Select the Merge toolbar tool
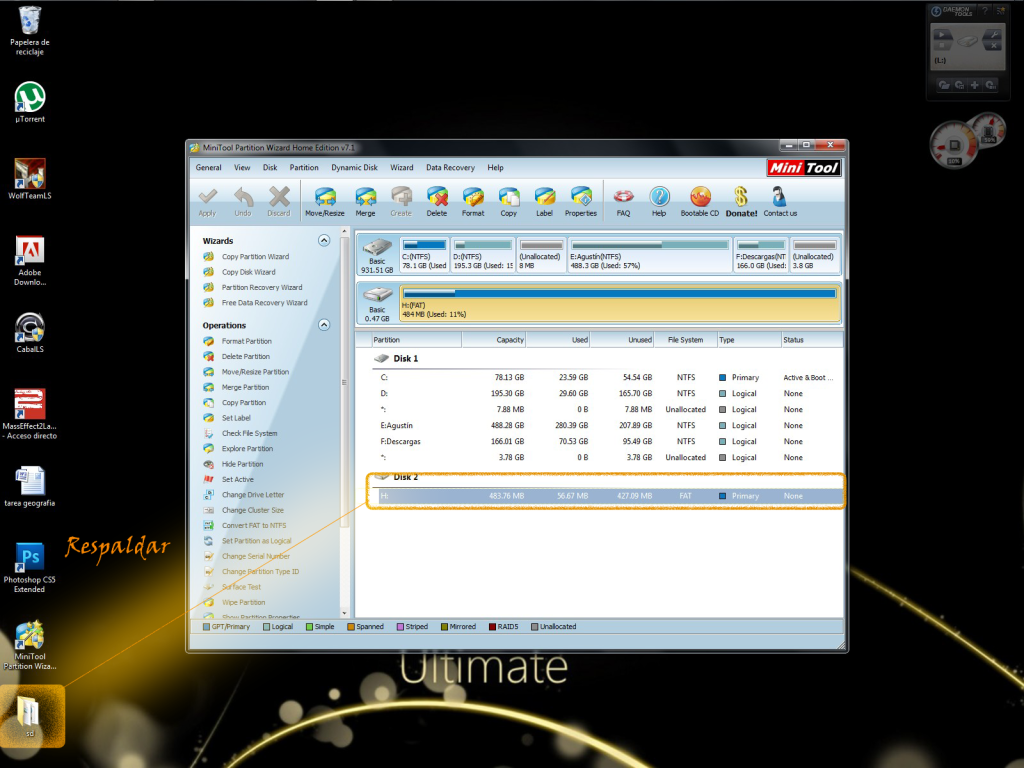This screenshot has height=768, width=1024. click(366, 200)
